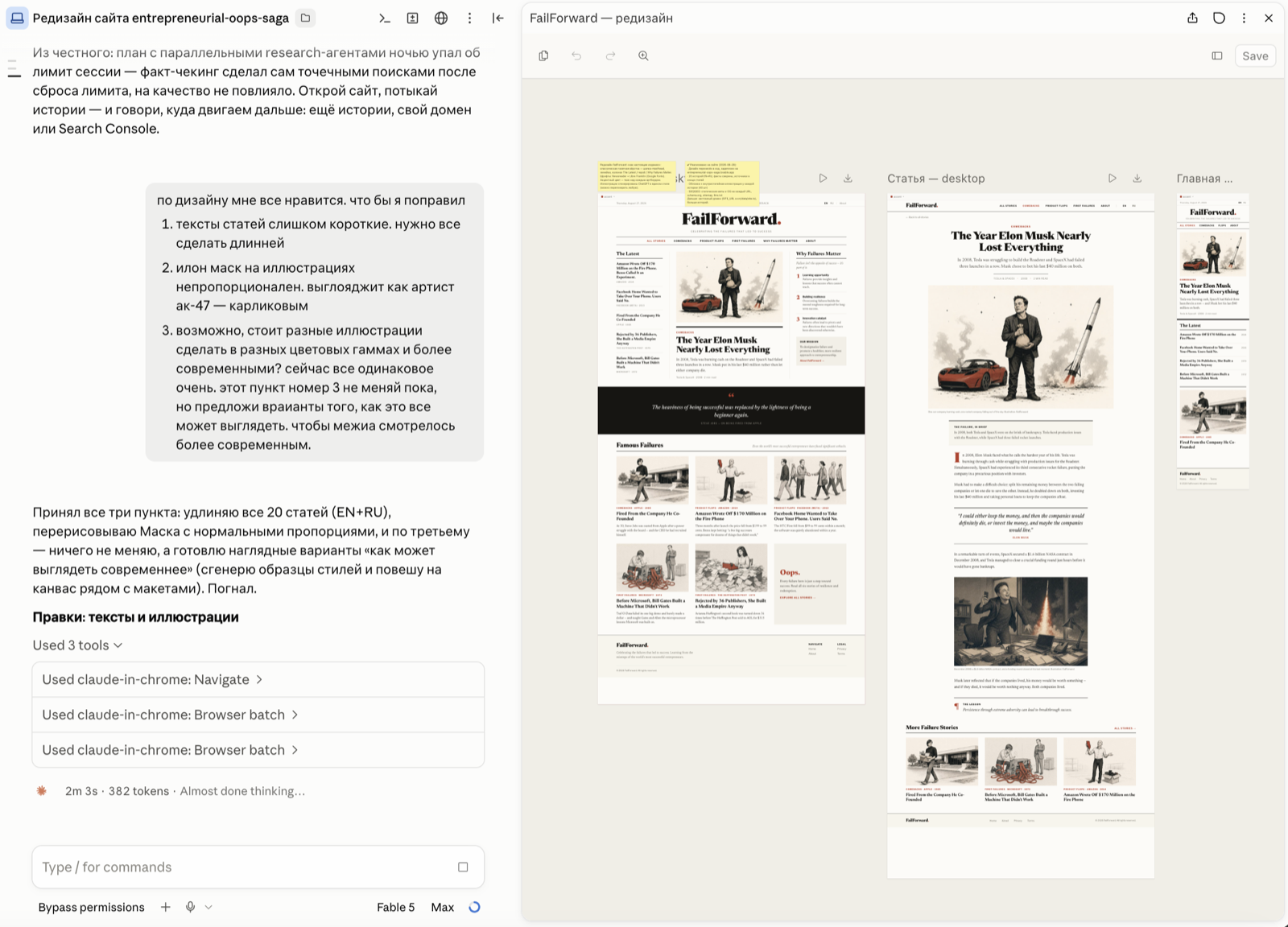The height and width of the screenshot is (927, 1288).
Task: Download the Статья — desktop frame
Action: [1137, 178]
